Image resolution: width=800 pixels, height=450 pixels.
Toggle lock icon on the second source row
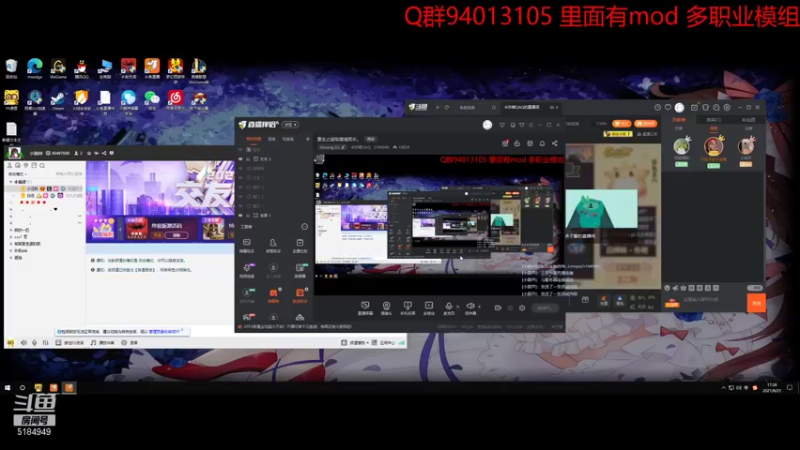(248, 159)
